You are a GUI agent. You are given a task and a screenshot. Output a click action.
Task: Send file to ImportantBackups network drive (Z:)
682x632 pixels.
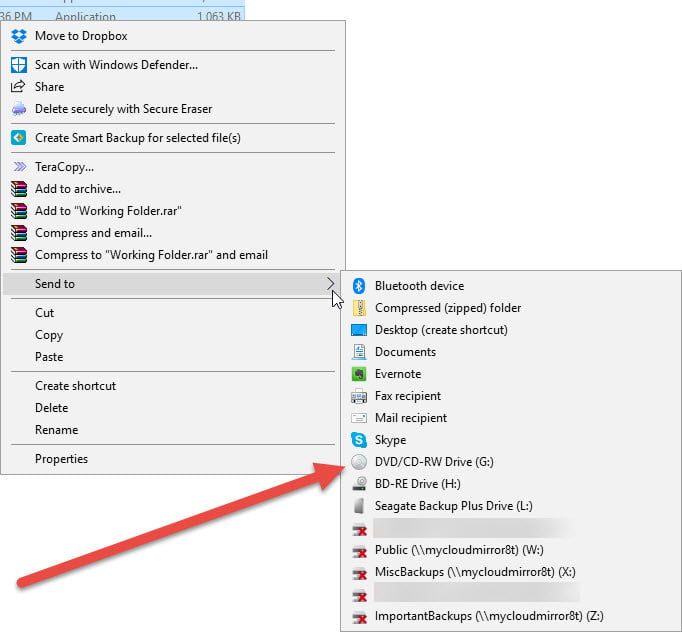pyautogui.click(x=488, y=616)
